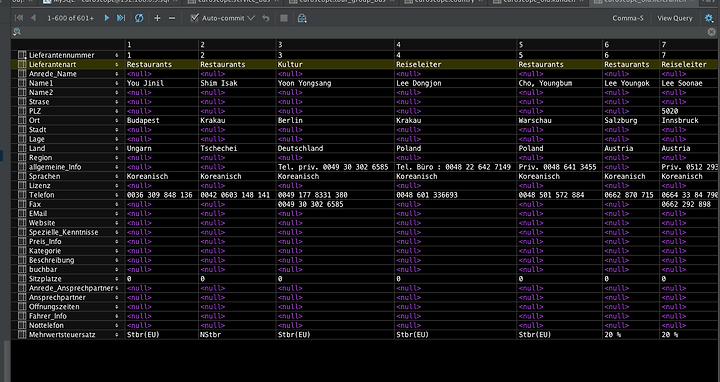Toggle the Auto-commit checkbox
Image resolution: width=720 pixels, height=382 pixels.
click(x=195, y=18)
